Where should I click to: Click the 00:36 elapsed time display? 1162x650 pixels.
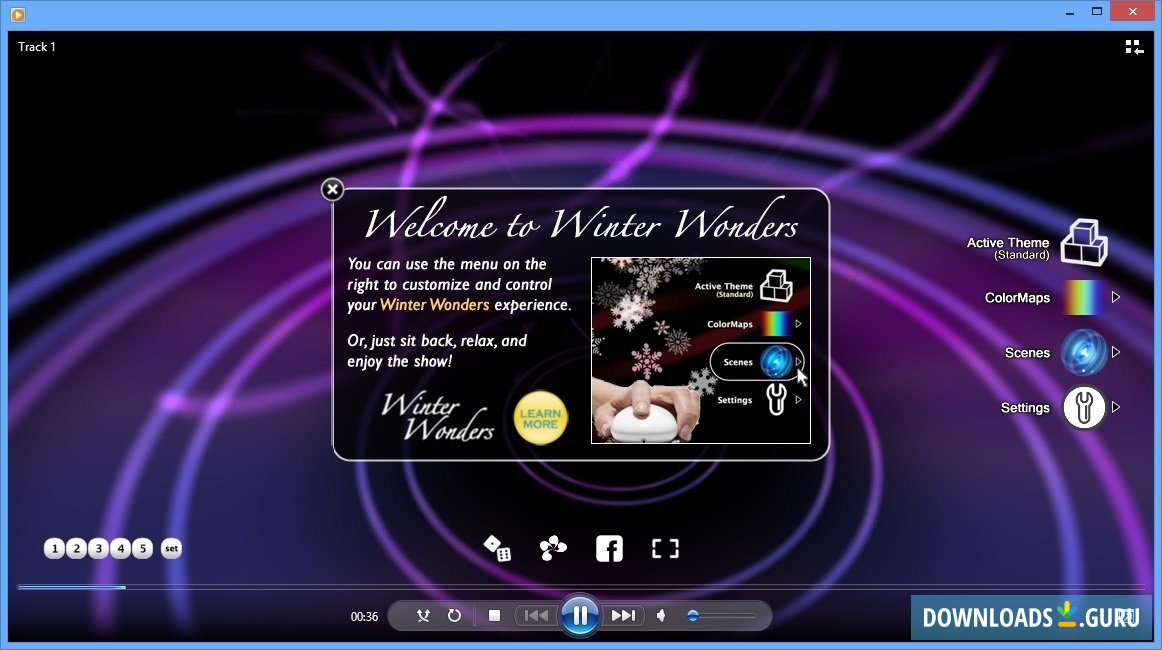pyautogui.click(x=364, y=617)
